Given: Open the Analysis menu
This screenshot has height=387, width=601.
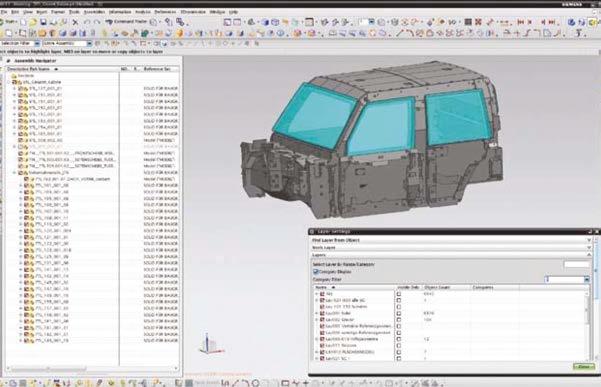Looking at the screenshot, I should pyautogui.click(x=143, y=12).
